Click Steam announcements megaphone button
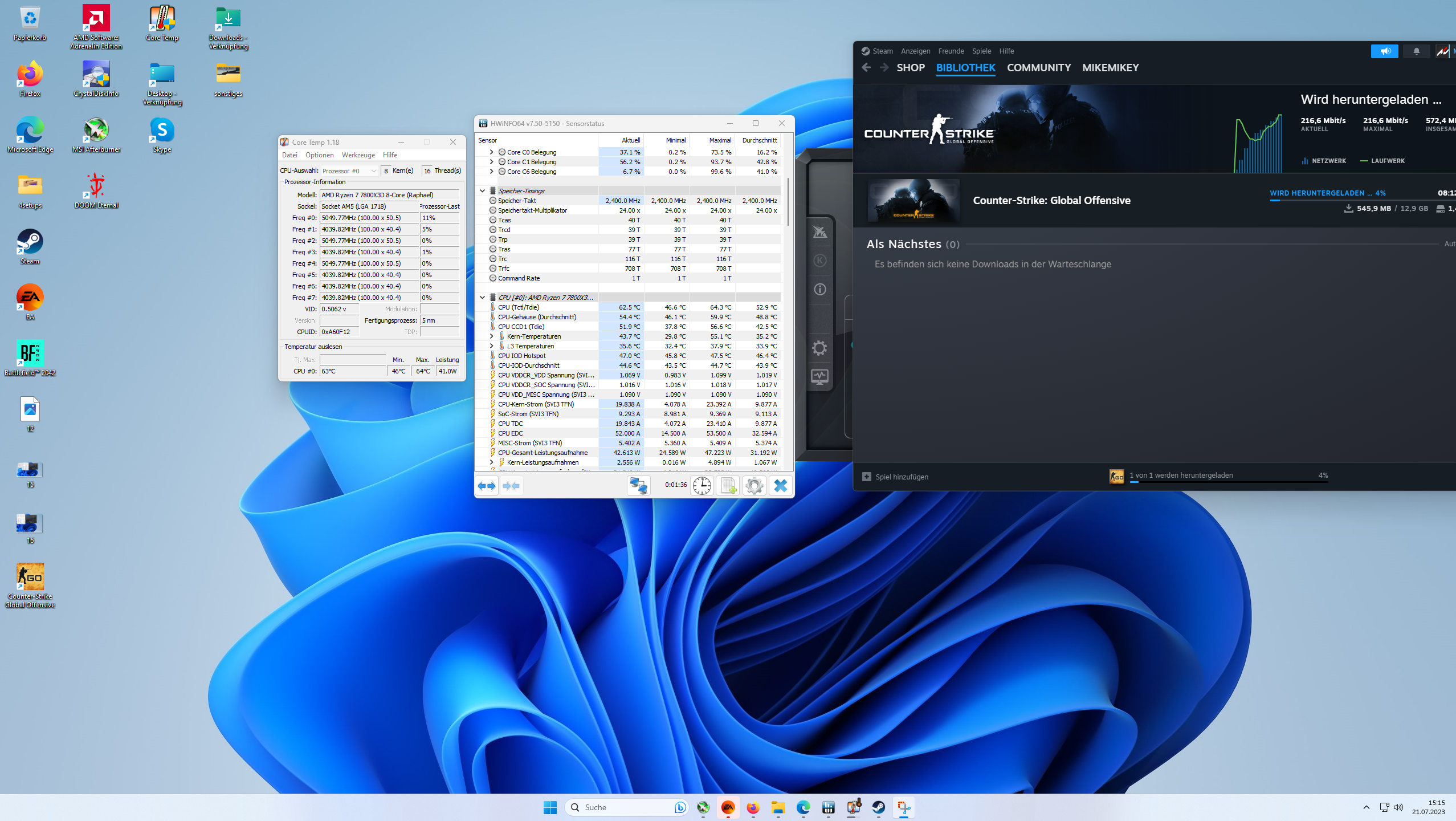 pyautogui.click(x=1384, y=51)
